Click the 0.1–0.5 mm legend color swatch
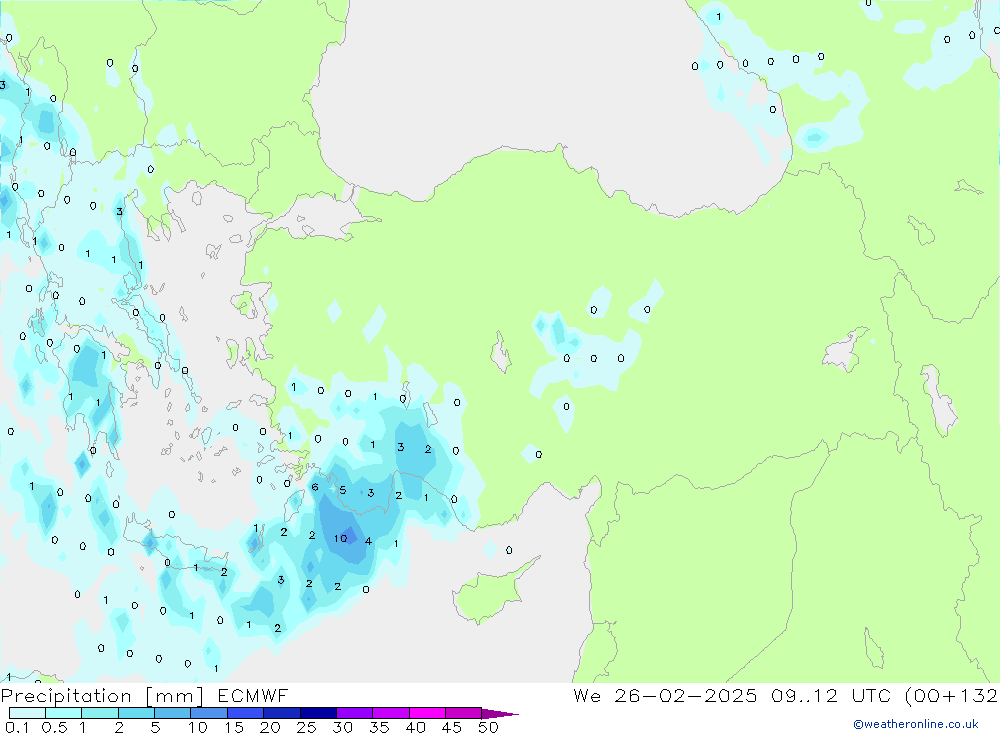Screen dimensions: 1000x733 [27, 713]
